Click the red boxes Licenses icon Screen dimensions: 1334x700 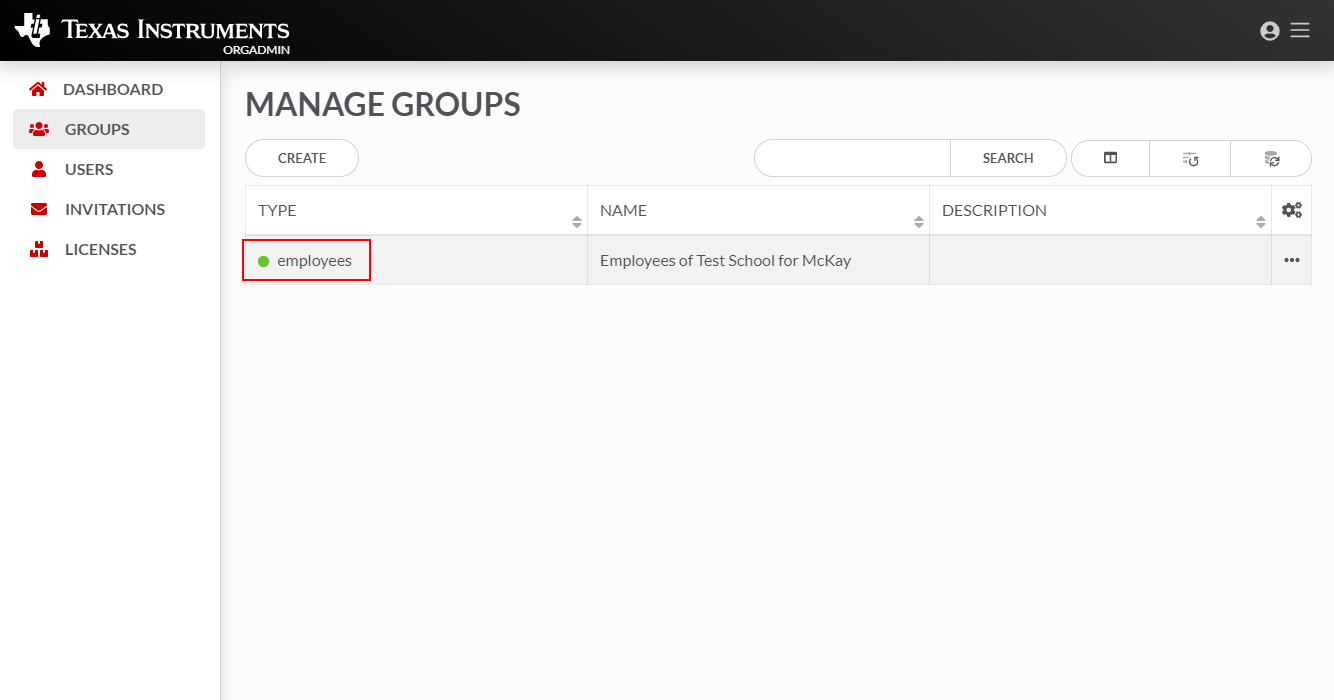point(39,249)
